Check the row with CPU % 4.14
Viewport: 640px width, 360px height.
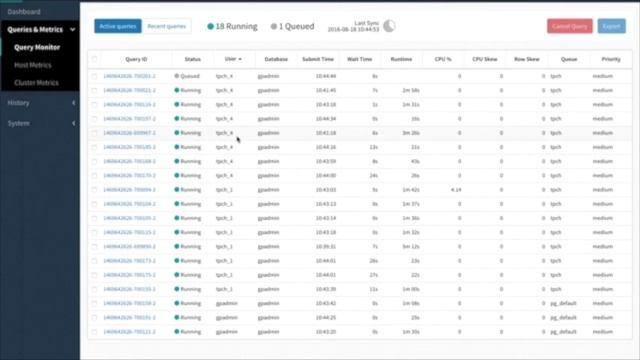click(94, 190)
